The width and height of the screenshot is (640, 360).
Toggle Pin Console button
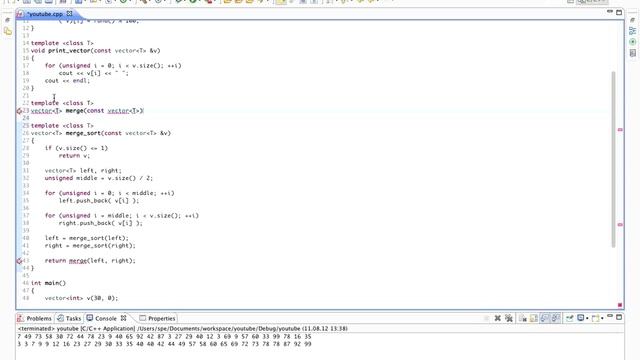click(x=569, y=318)
